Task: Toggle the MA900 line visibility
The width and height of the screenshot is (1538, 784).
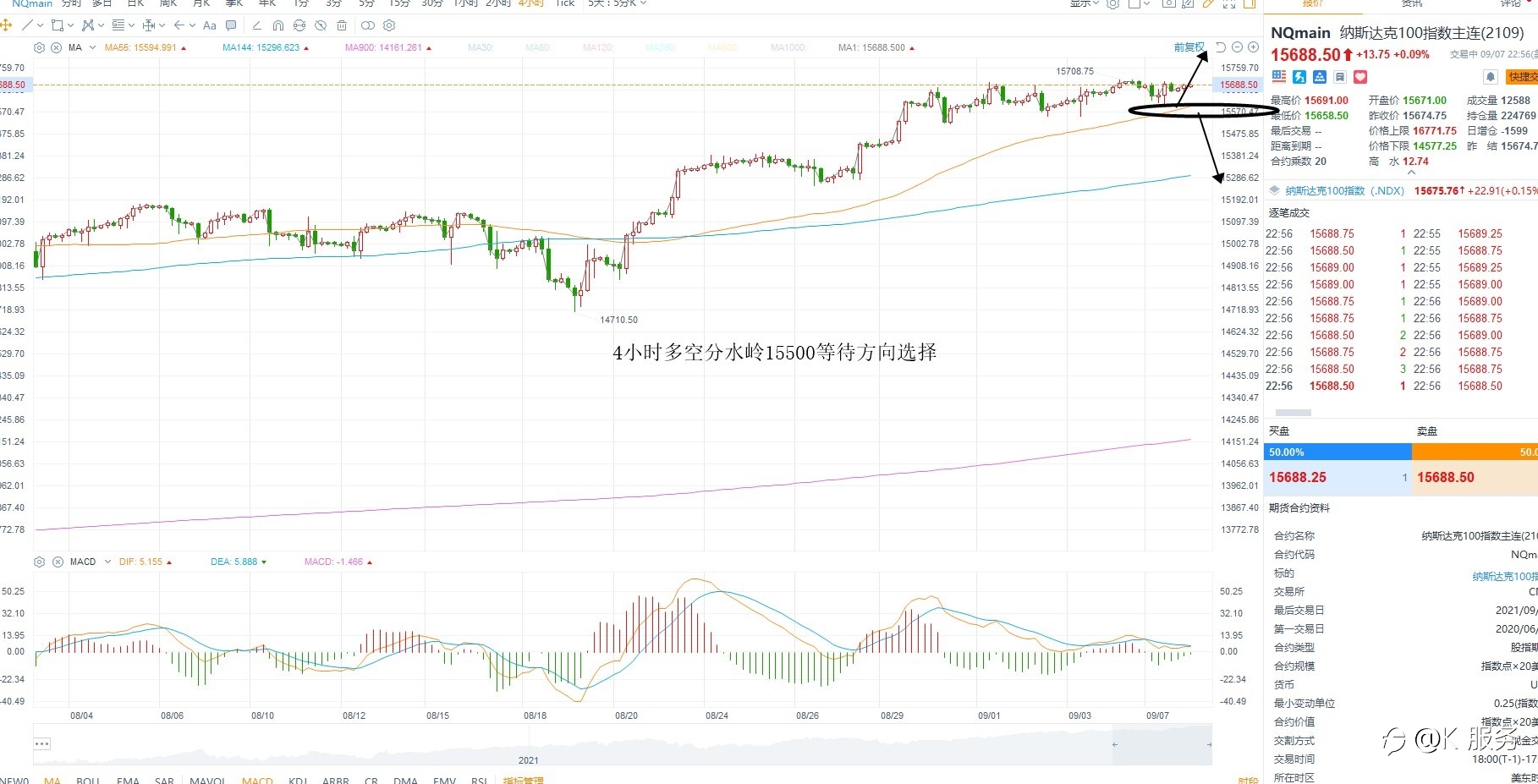Action: coord(388,47)
